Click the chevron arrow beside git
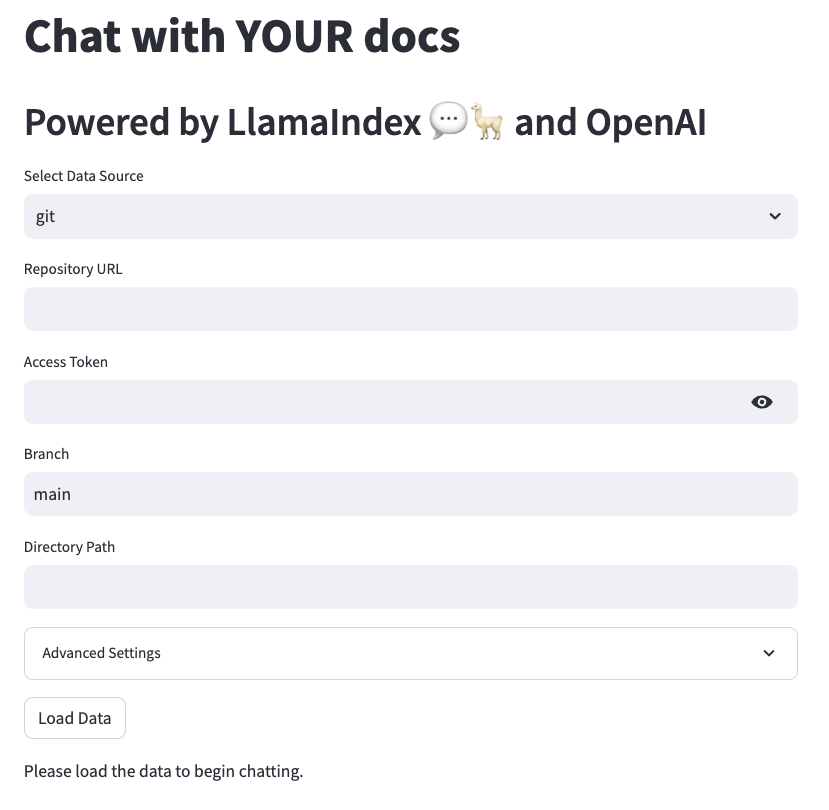This screenshot has width=829, height=810. coord(775,216)
